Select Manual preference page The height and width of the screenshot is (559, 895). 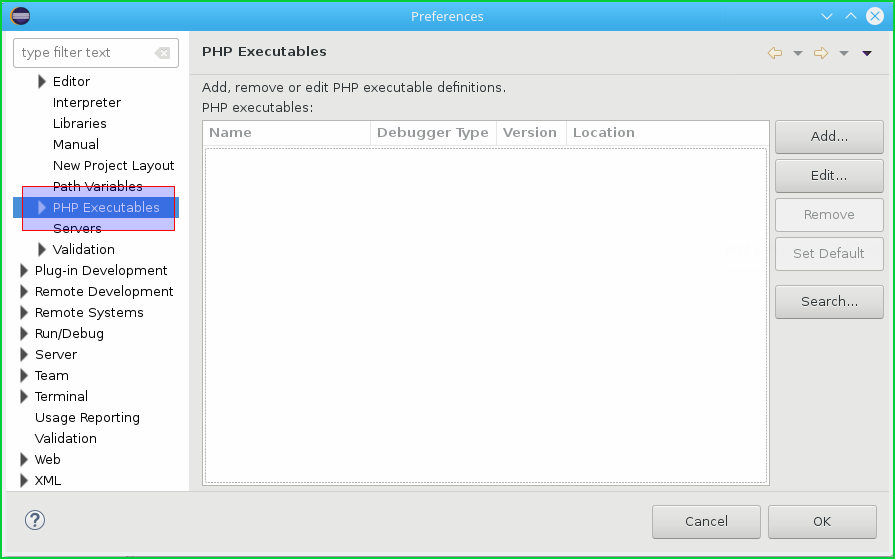coord(76,144)
